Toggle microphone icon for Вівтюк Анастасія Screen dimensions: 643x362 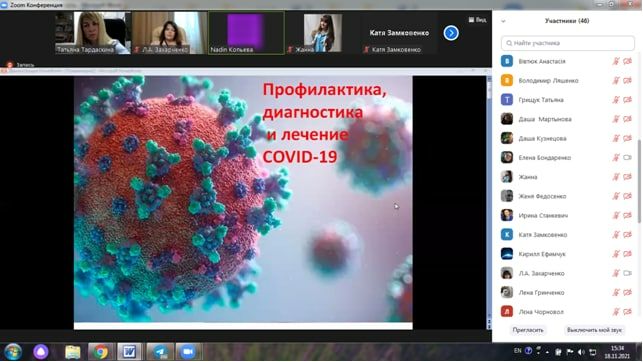pos(616,61)
